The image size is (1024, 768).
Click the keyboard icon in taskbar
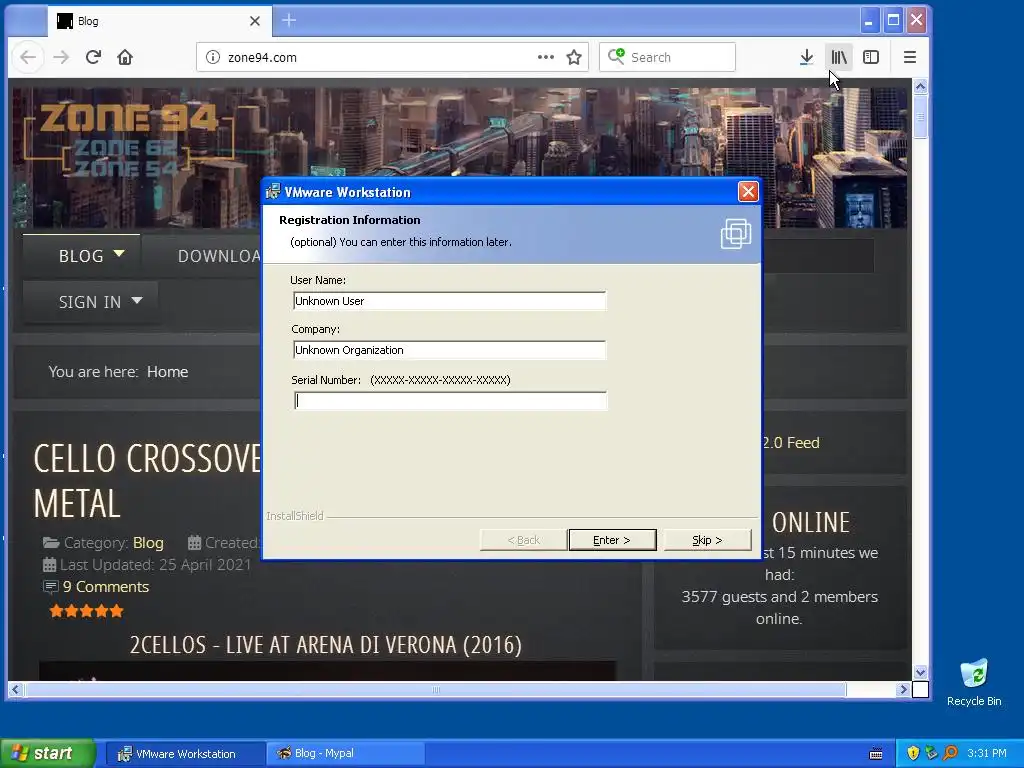[x=876, y=754]
